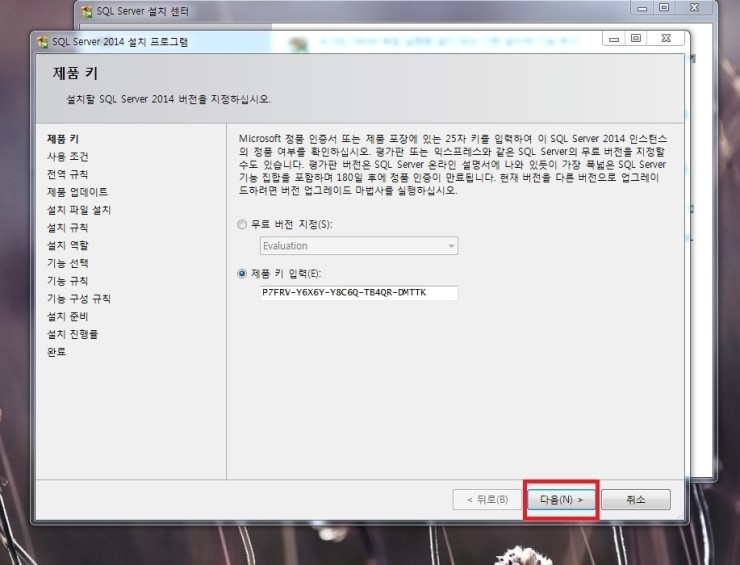Close the SQL Server 2014 setup window
Image resolution: width=740 pixels, height=565 pixels.
point(666,39)
